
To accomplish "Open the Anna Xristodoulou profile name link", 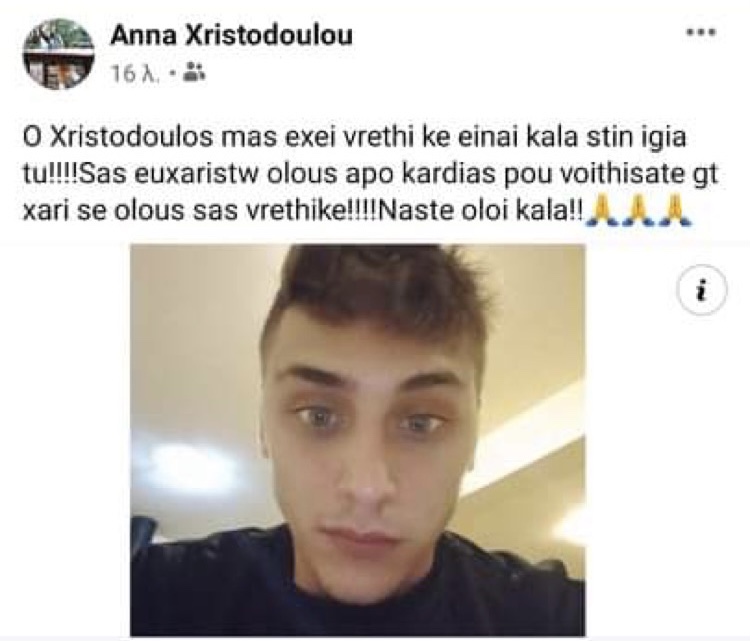I will [x=231, y=35].
